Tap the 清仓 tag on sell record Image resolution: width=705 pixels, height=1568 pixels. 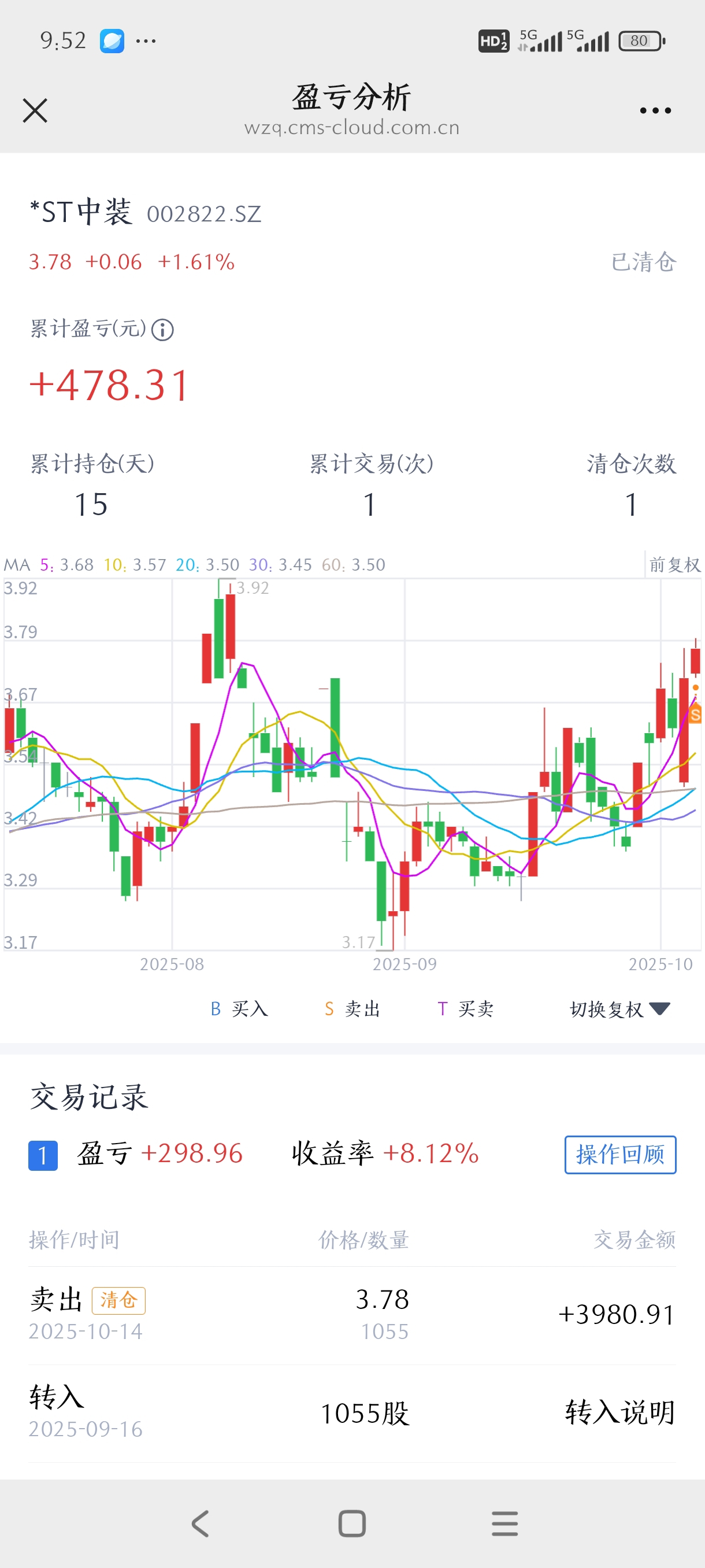[x=118, y=1300]
